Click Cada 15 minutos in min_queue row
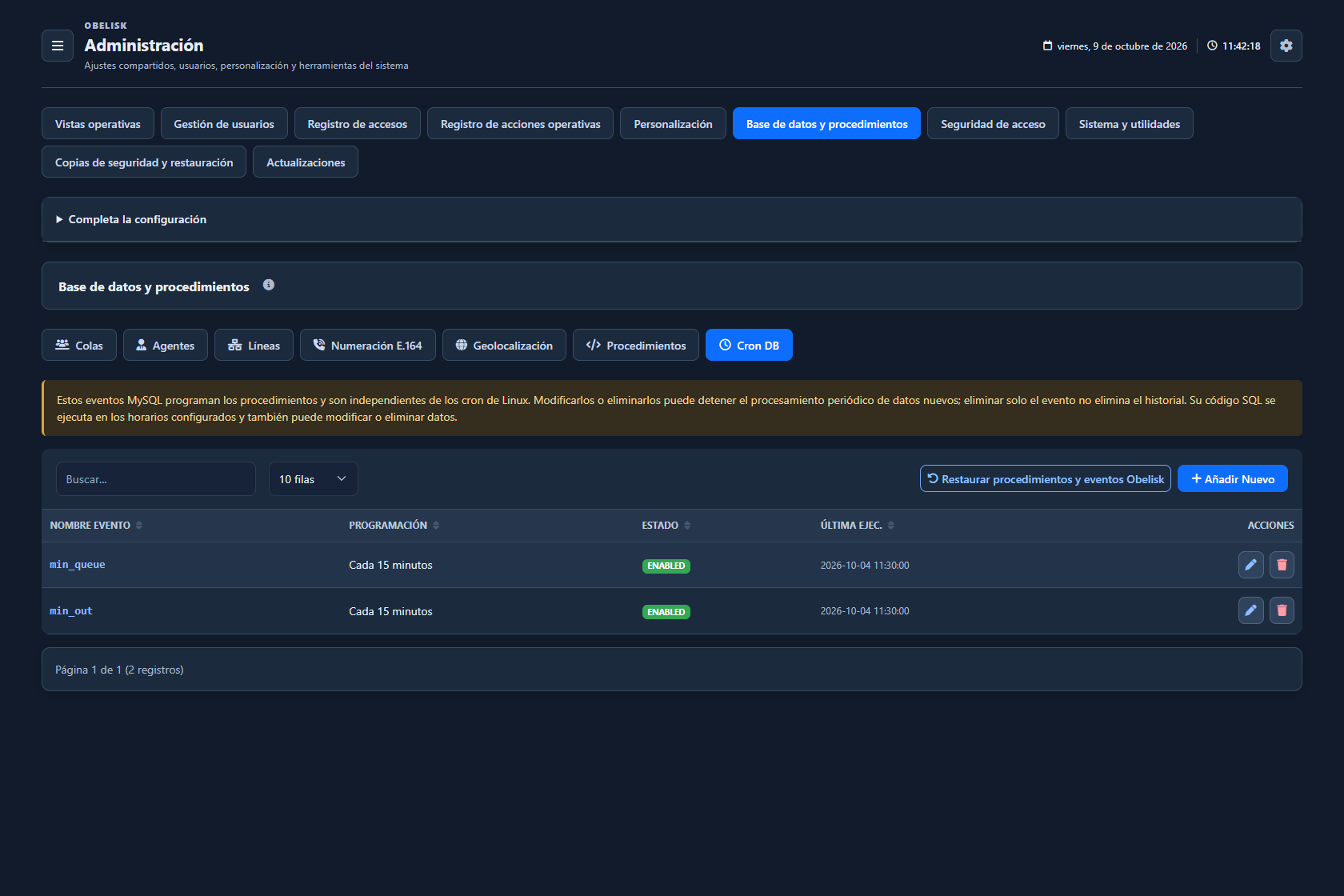This screenshot has width=1344, height=896. (x=390, y=565)
